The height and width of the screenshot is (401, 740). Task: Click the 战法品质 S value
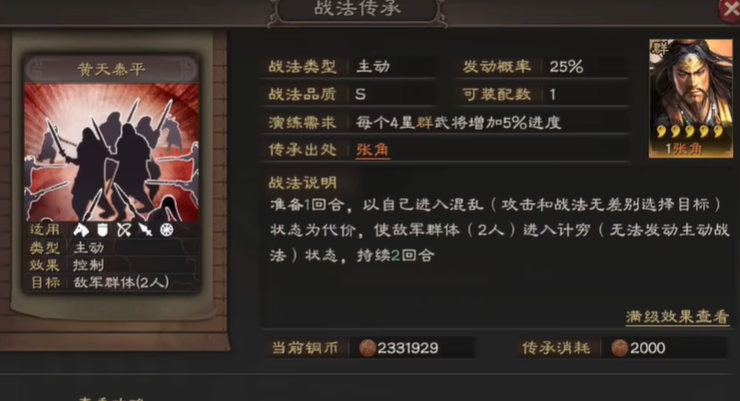361,94
